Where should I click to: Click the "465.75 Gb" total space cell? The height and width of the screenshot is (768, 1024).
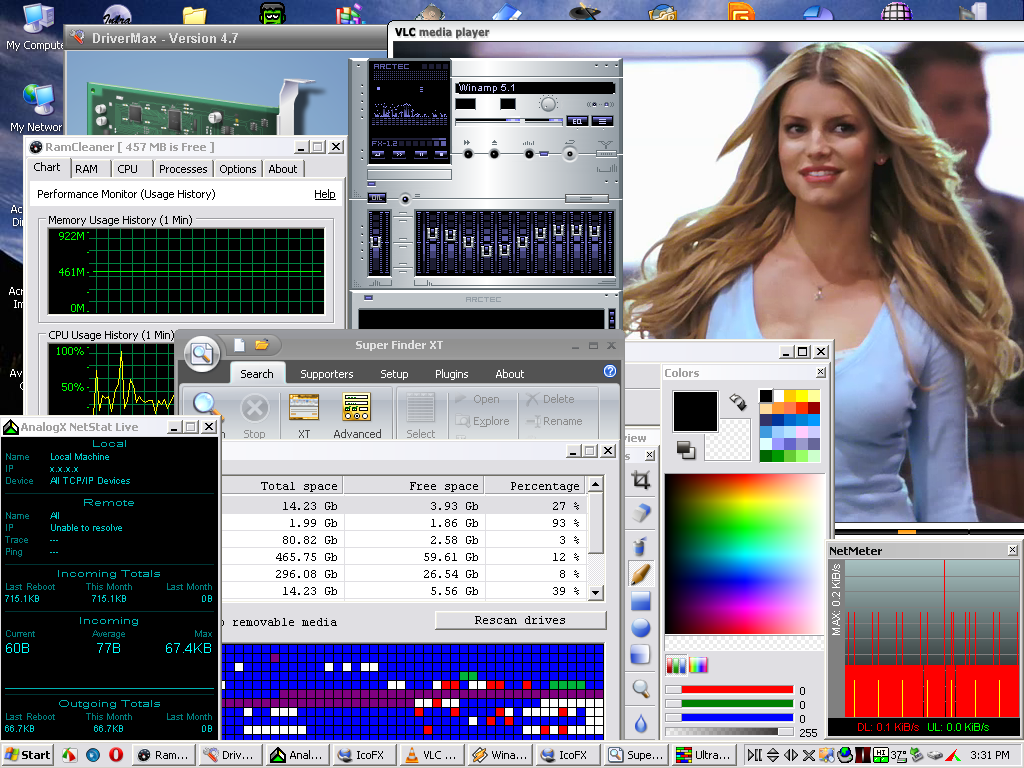(306, 557)
